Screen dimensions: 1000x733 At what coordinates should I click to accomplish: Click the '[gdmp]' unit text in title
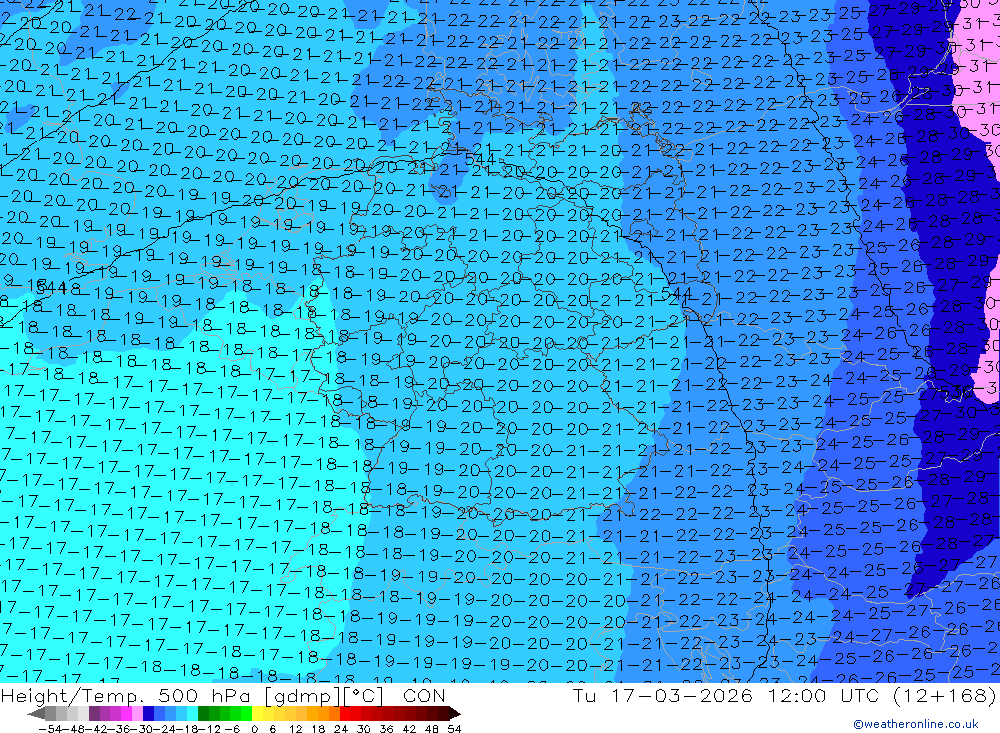303,696
